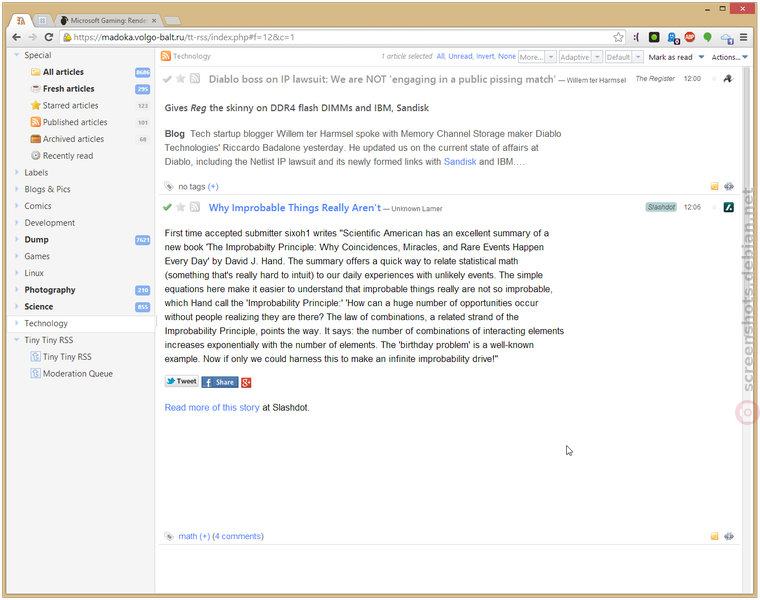Expand the Linux category
The width and height of the screenshot is (760, 600).
pyautogui.click(x=16, y=273)
